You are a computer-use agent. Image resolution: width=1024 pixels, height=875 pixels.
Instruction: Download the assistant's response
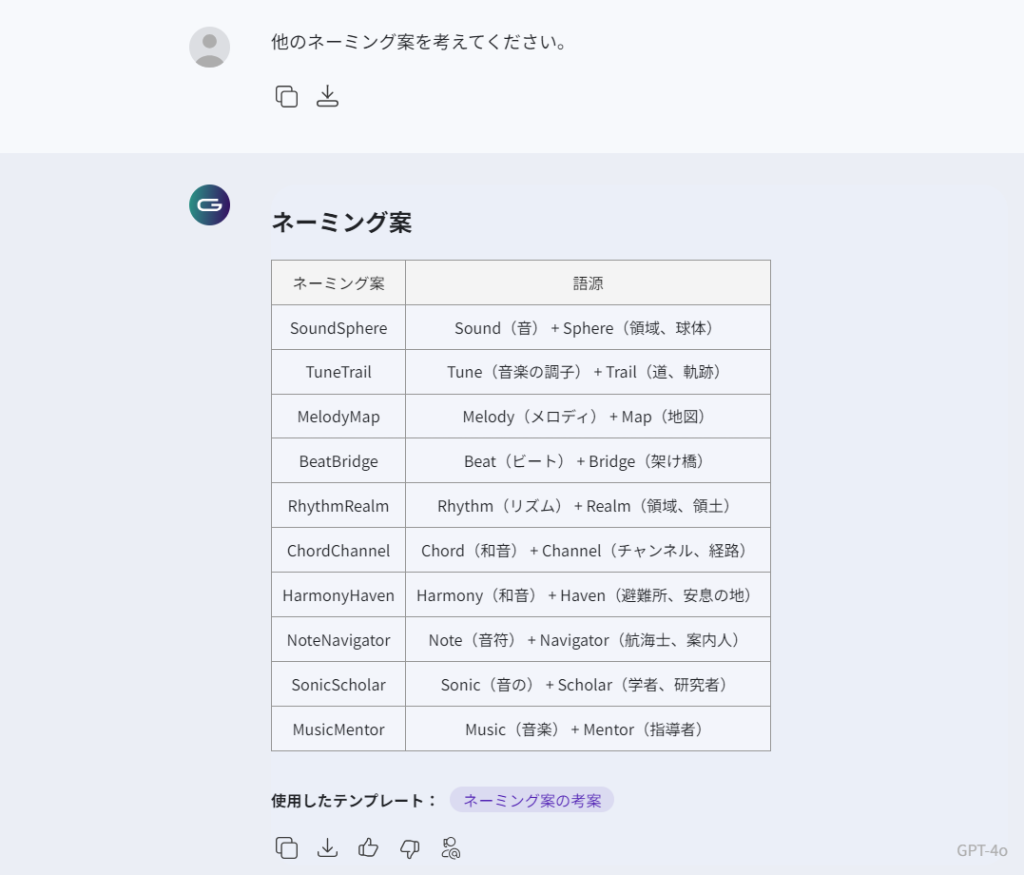[328, 848]
